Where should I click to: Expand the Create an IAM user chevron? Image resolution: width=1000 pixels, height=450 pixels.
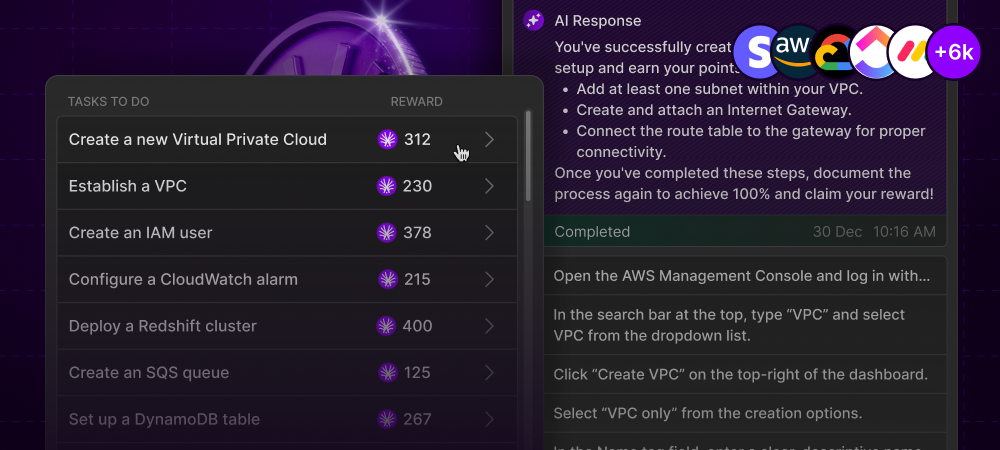click(x=489, y=233)
